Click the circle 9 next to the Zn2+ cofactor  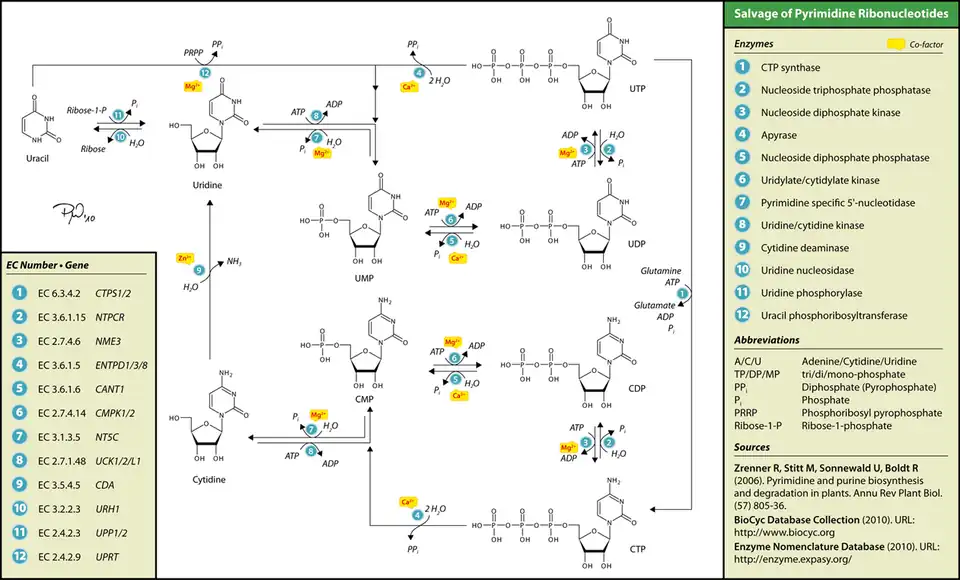pyautogui.click(x=199, y=269)
